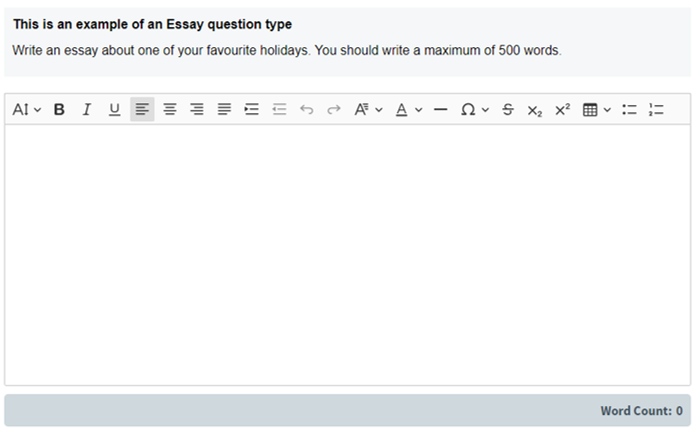Image resolution: width=697 pixels, height=432 pixels.
Task: Justify the paragraph text
Action: pyautogui.click(x=224, y=110)
